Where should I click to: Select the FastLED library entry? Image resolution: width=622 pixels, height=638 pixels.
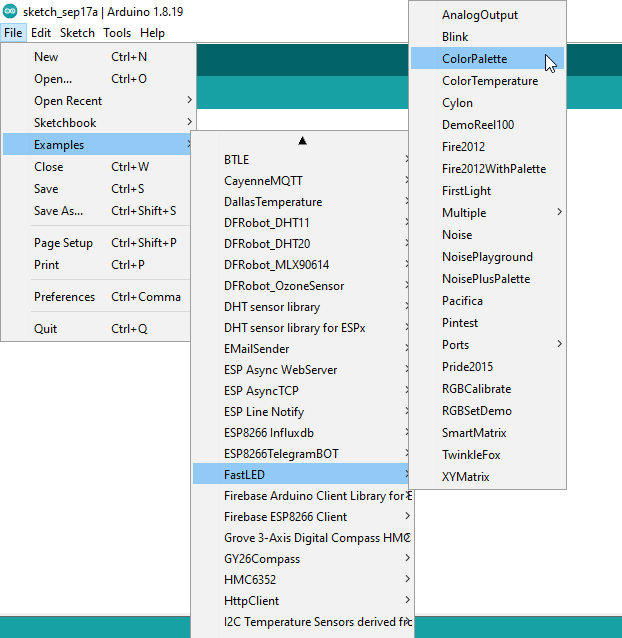pyautogui.click(x=302, y=475)
